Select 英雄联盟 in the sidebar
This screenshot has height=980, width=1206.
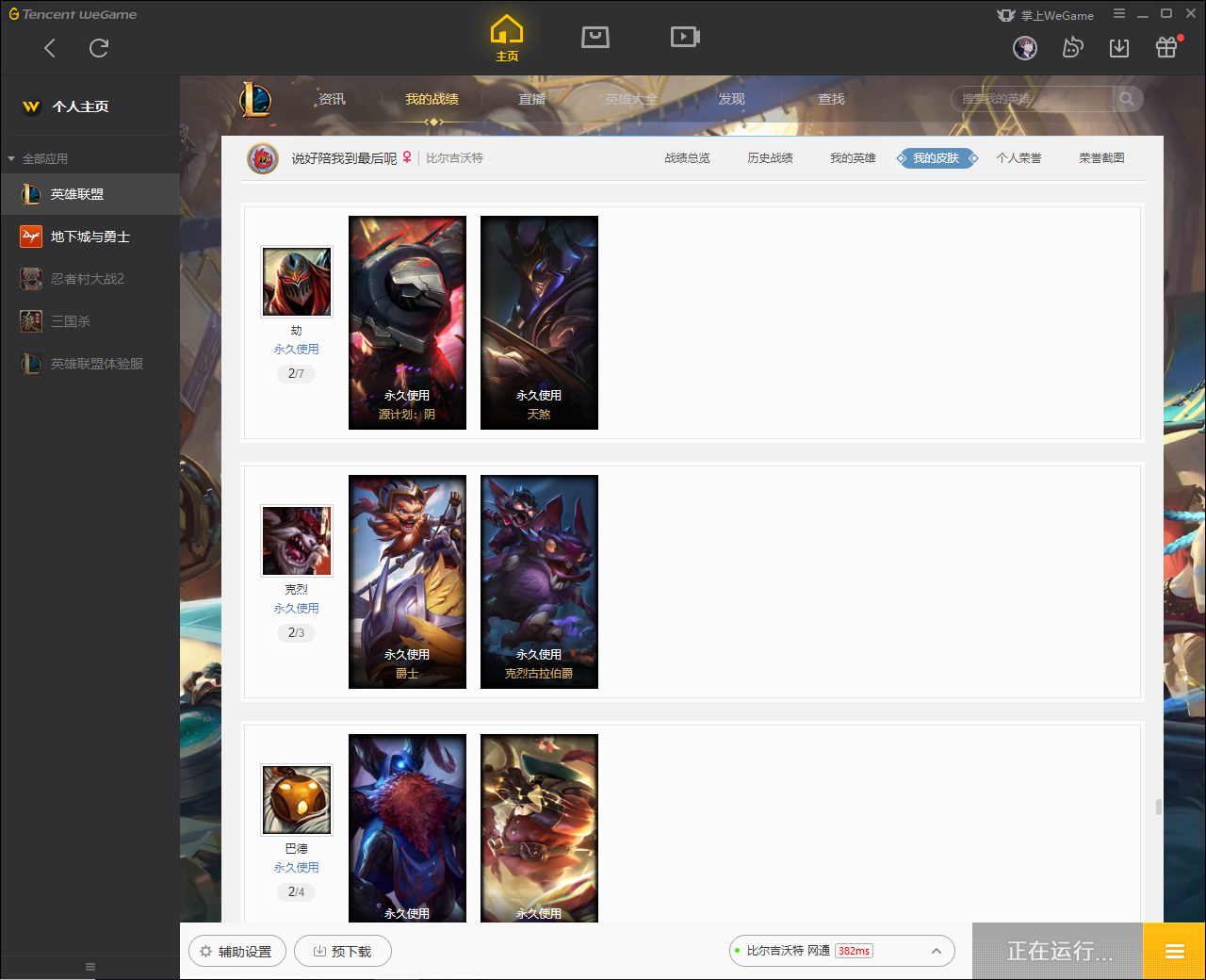pyautogui.click(x=90, y=194)
